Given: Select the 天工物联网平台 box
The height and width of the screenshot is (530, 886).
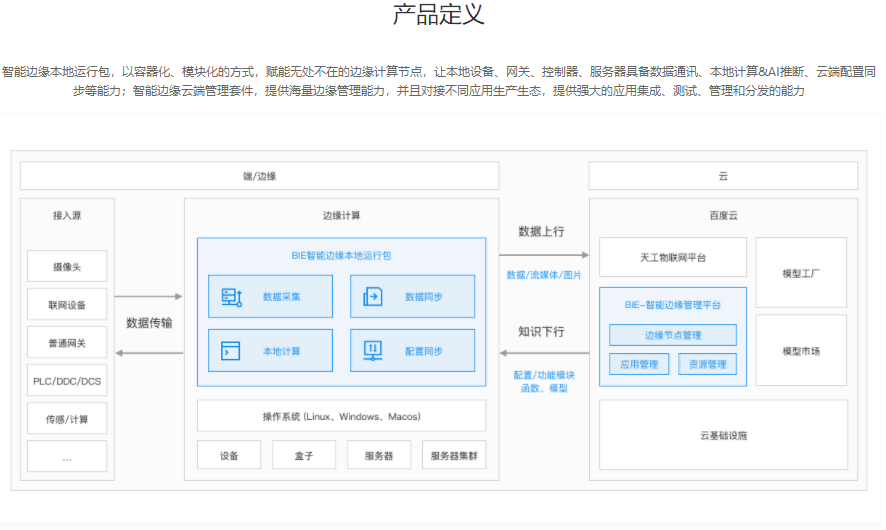Looking at the screenshot, I should click(x=672, y=257).
